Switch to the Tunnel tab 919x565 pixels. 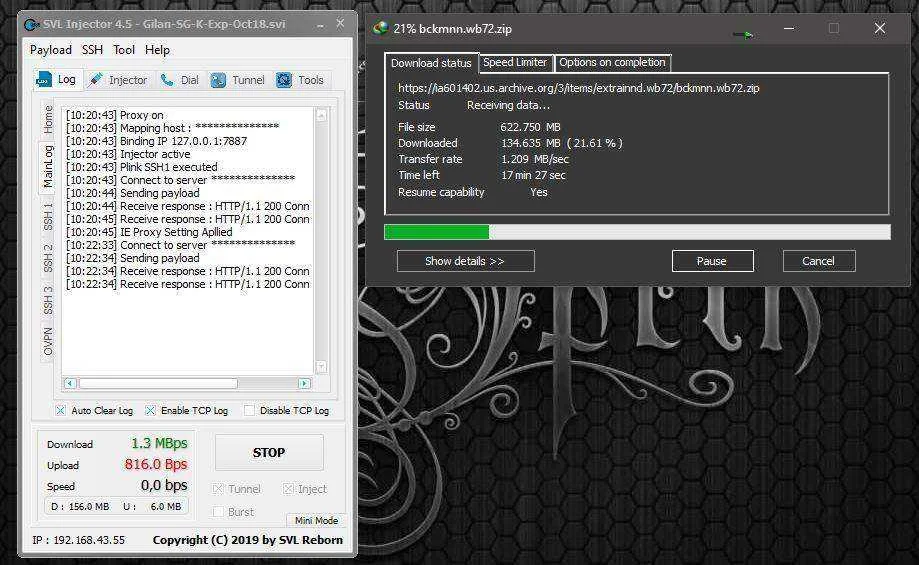coord(237,80)
